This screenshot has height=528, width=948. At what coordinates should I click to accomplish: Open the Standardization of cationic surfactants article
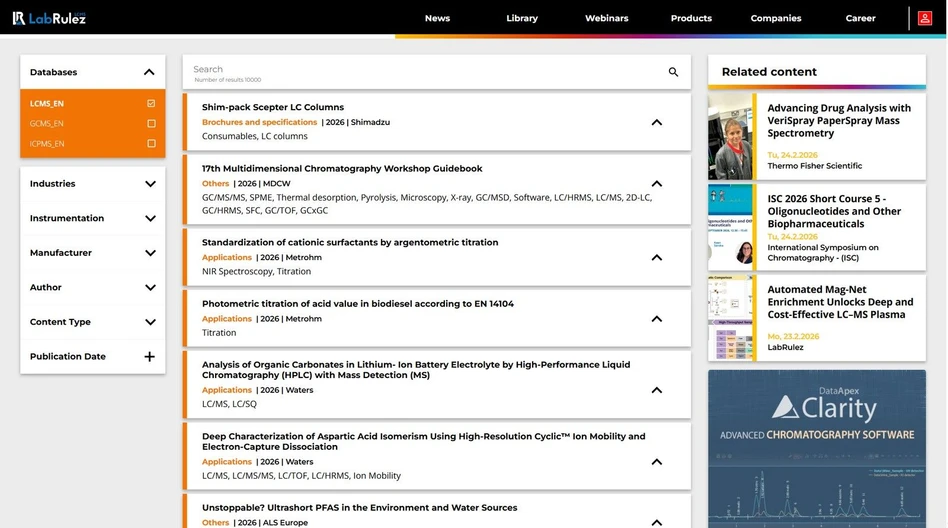[x=349, y=242]
